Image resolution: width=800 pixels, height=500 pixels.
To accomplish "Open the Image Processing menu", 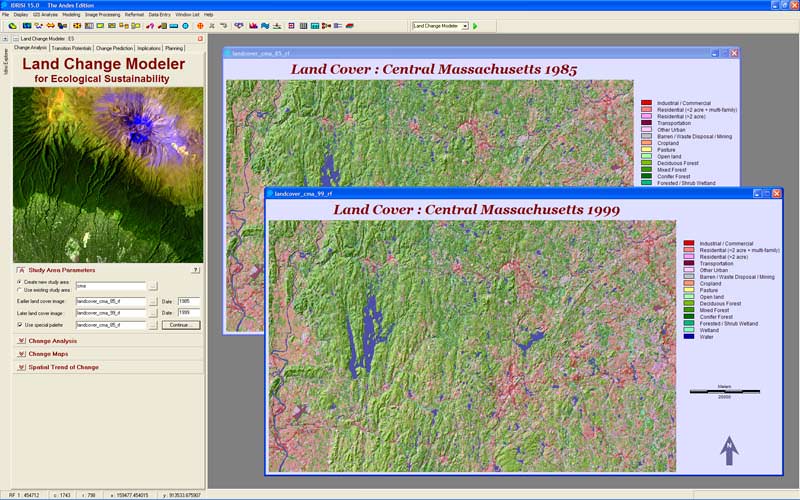I will [x=103, y=15].
